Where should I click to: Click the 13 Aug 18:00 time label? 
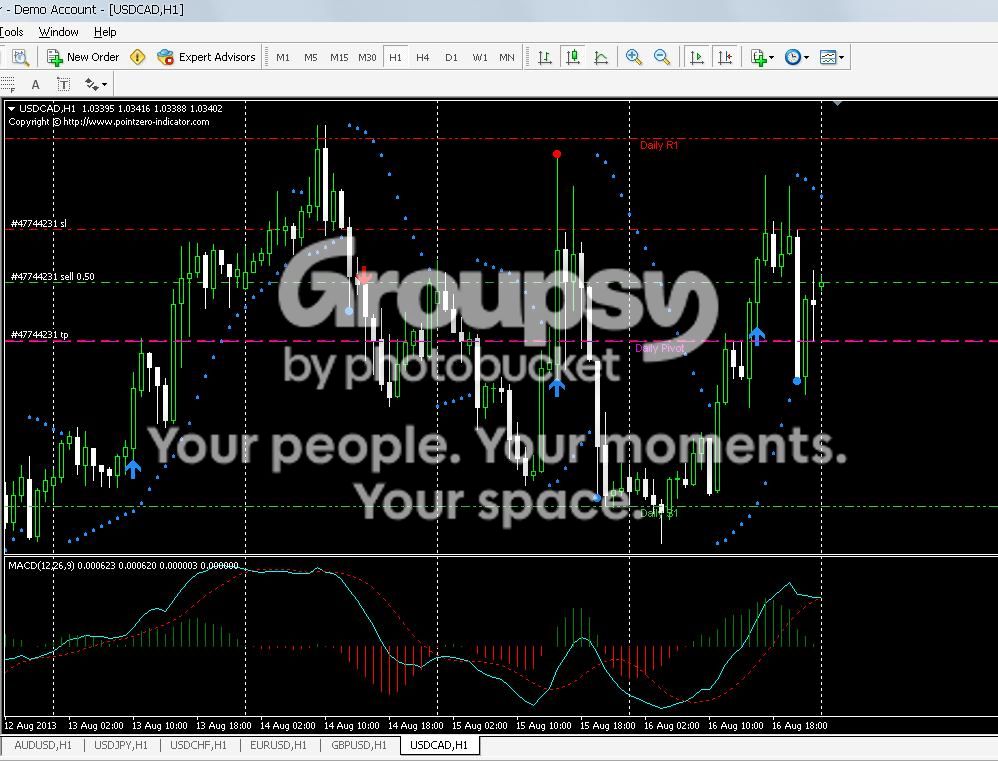223,725
